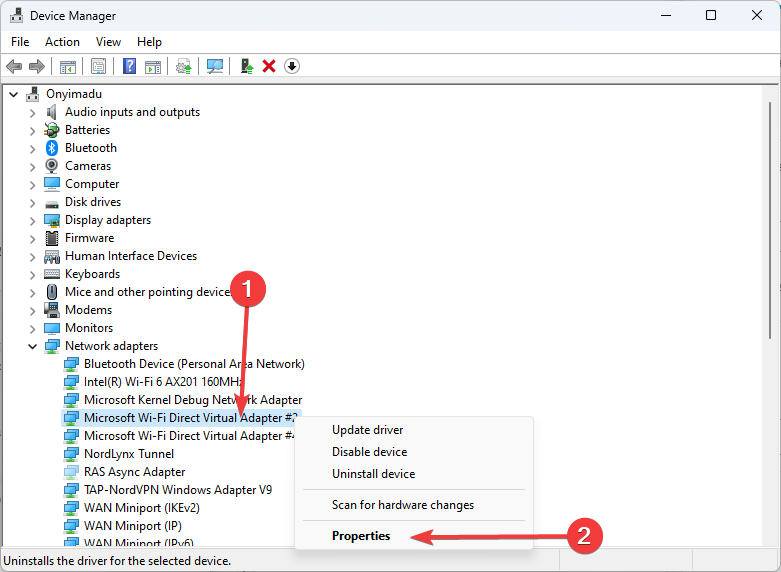Click the red X uninstall device icon
This screenshot has width=781, height=572.
point(269,66)
